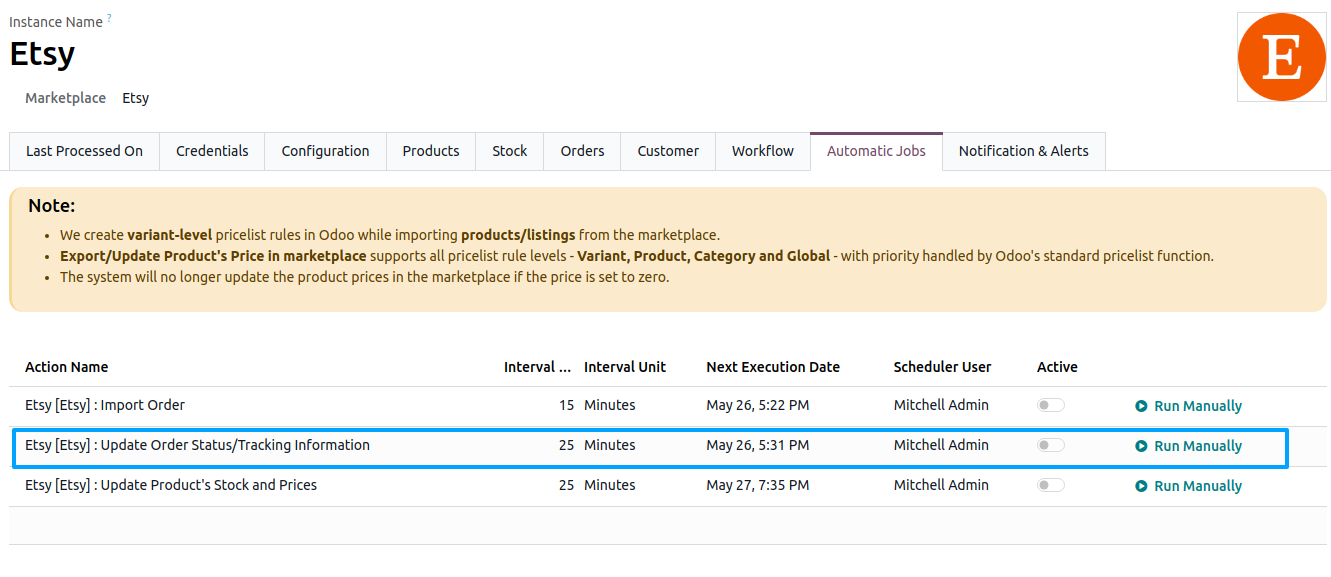This screenshot has width=1331, height=577.
Task: Click the truncated Interval number column header
Action: pos(537,367)
